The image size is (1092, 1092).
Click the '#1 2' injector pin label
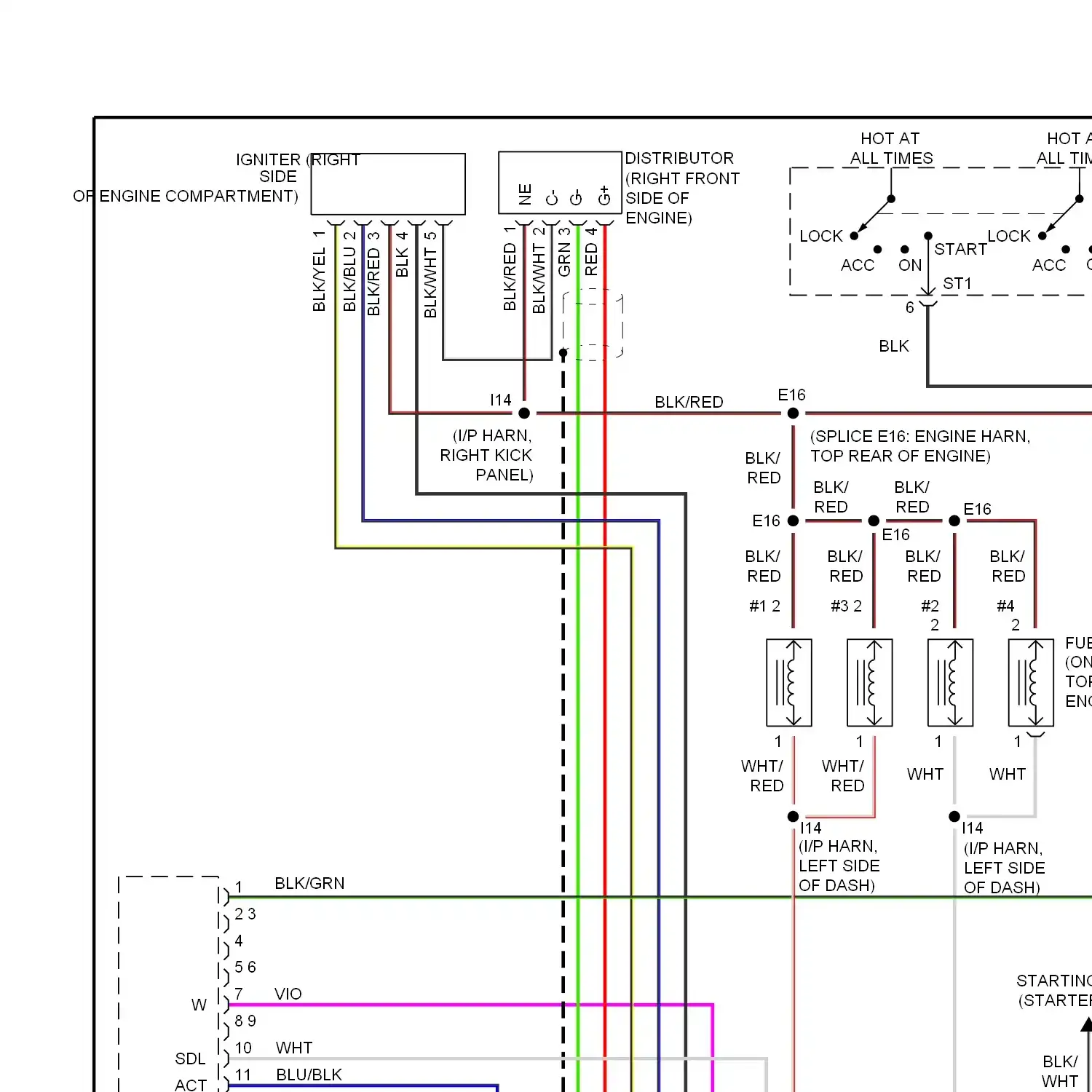(x=765, y=606)
